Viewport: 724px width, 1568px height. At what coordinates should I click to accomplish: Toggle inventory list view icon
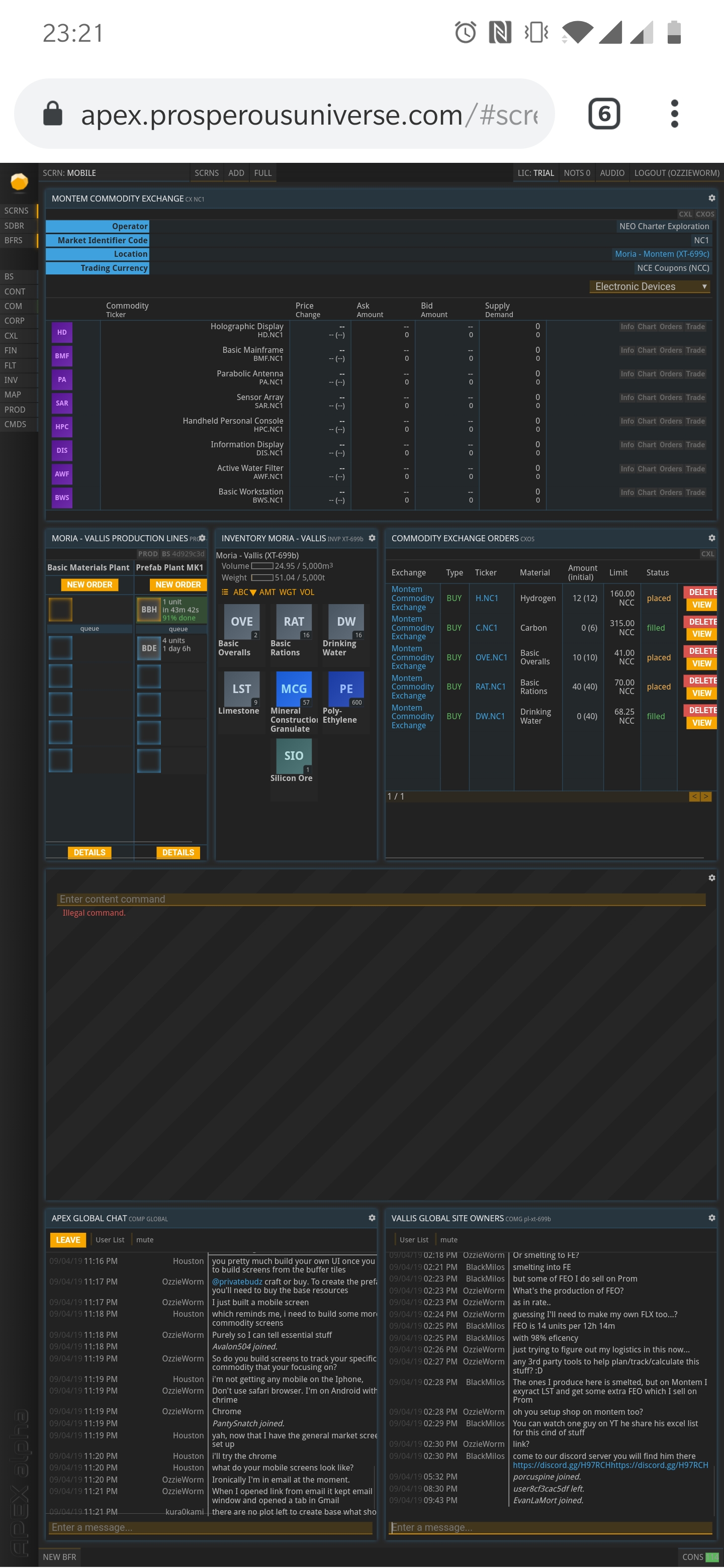coord(225,592)
